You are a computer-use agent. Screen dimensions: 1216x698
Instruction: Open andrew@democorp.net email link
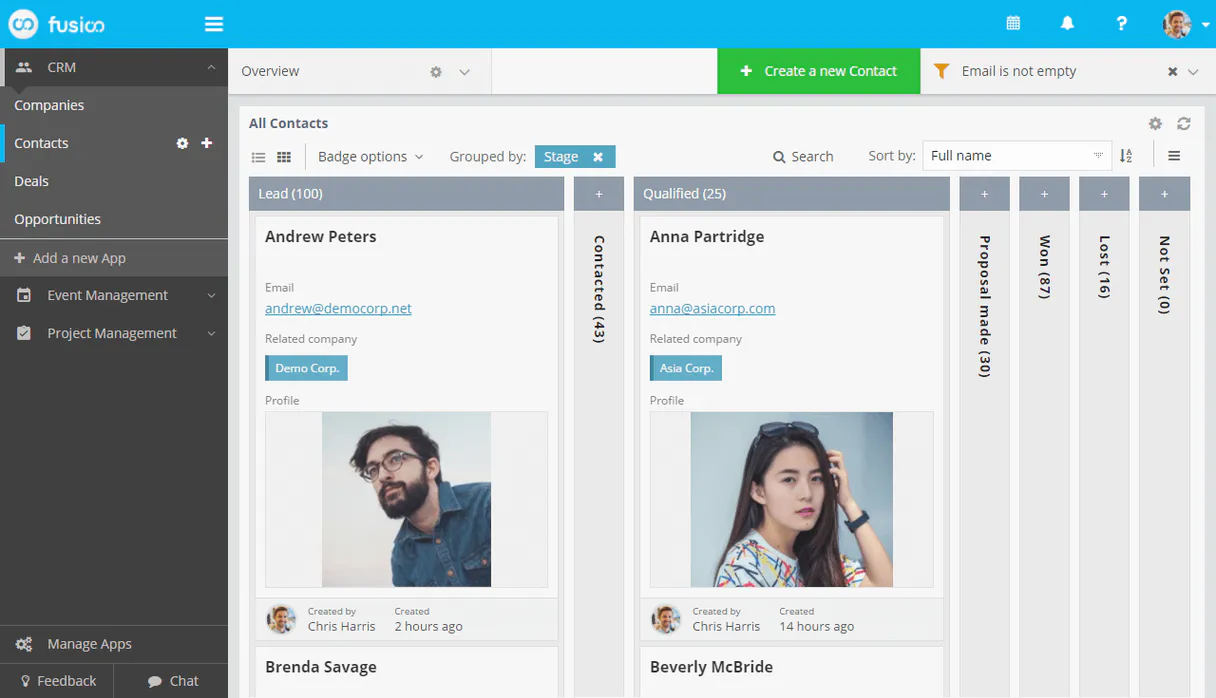pos(338,308)
